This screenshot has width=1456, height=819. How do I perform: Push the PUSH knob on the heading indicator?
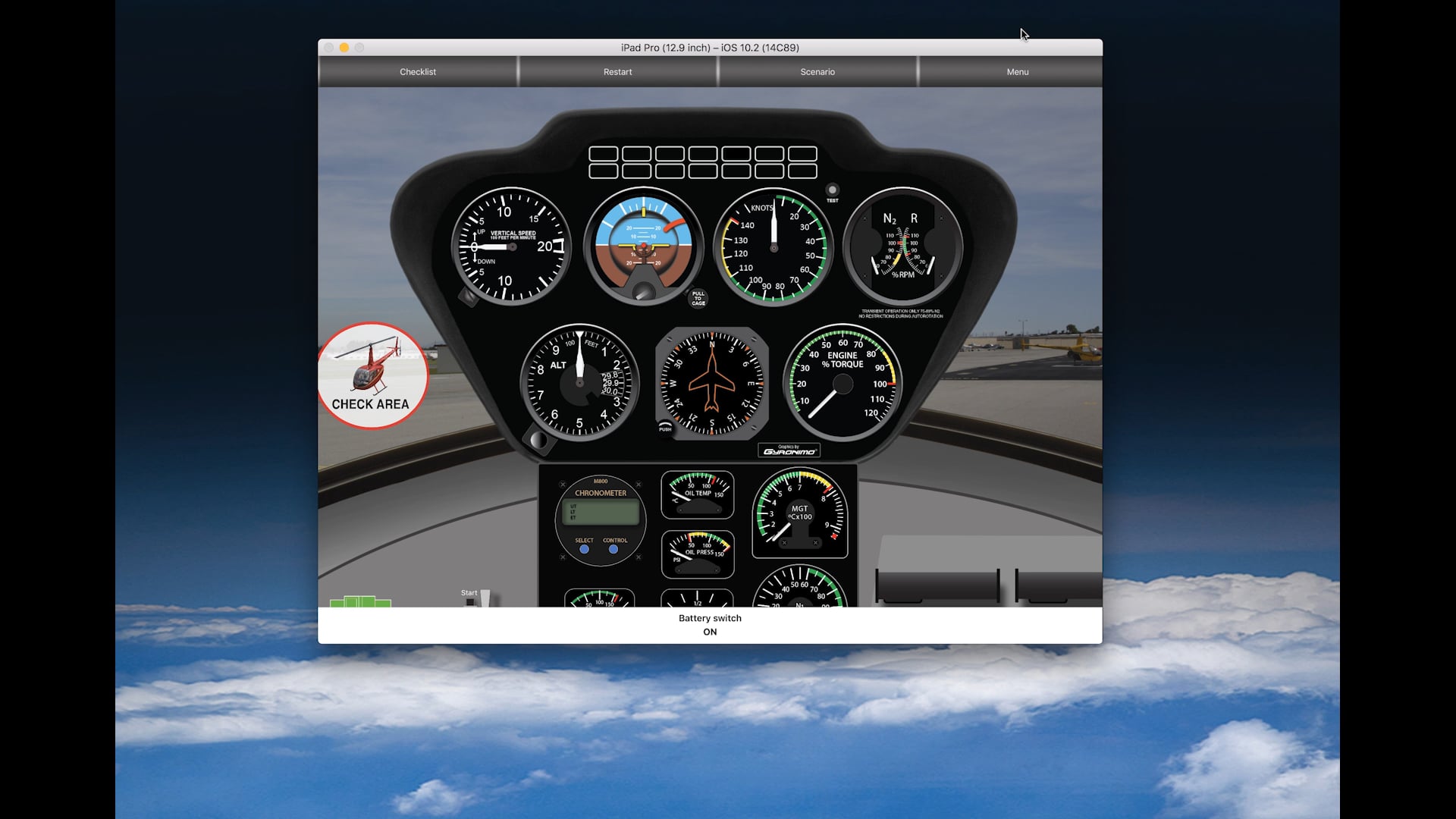(664, 428)
